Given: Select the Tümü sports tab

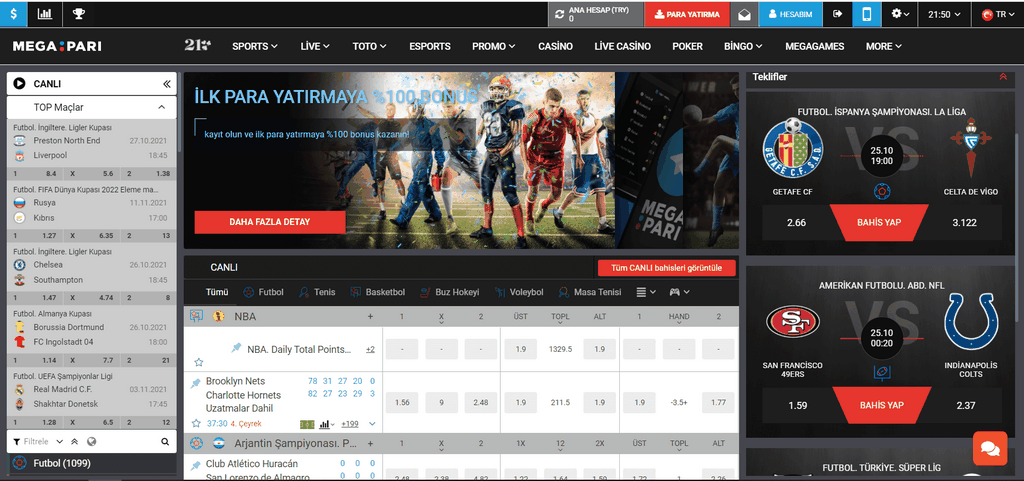Looking at the screenshot, I should [217, 292].
